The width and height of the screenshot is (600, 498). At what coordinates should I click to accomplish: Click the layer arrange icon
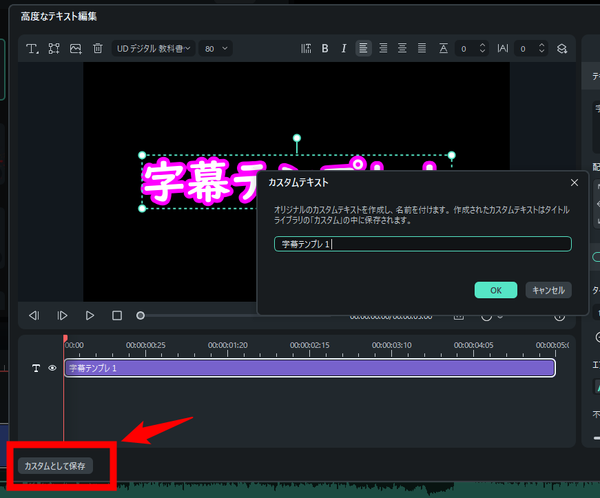(562, 49)
